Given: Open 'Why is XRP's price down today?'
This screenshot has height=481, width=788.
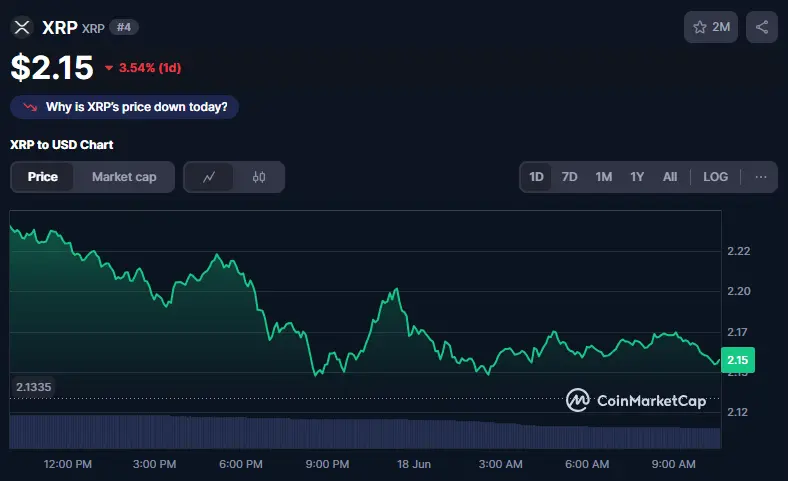Looking at the screenshot, I should [124, 107].
